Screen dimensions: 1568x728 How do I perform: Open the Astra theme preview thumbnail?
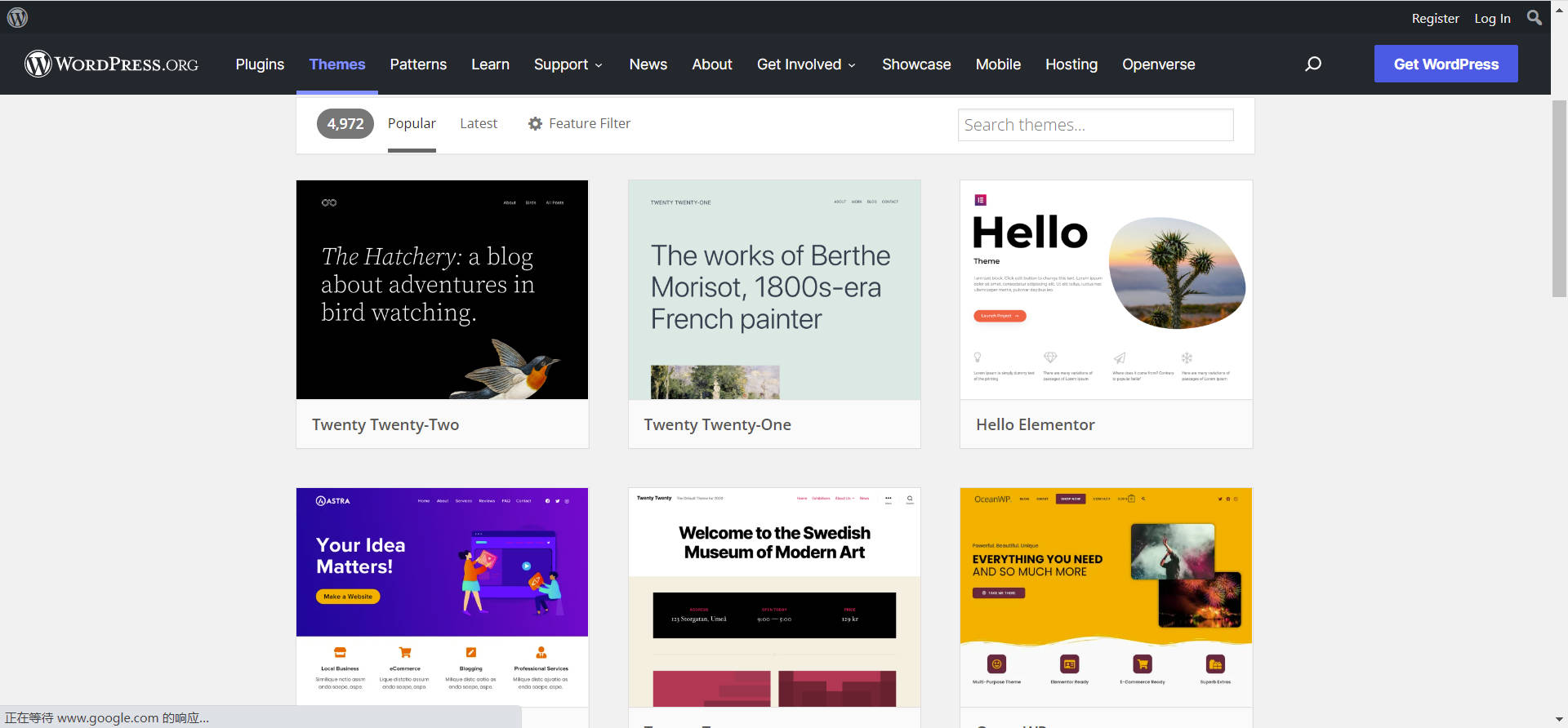click(x=442, y=597)
